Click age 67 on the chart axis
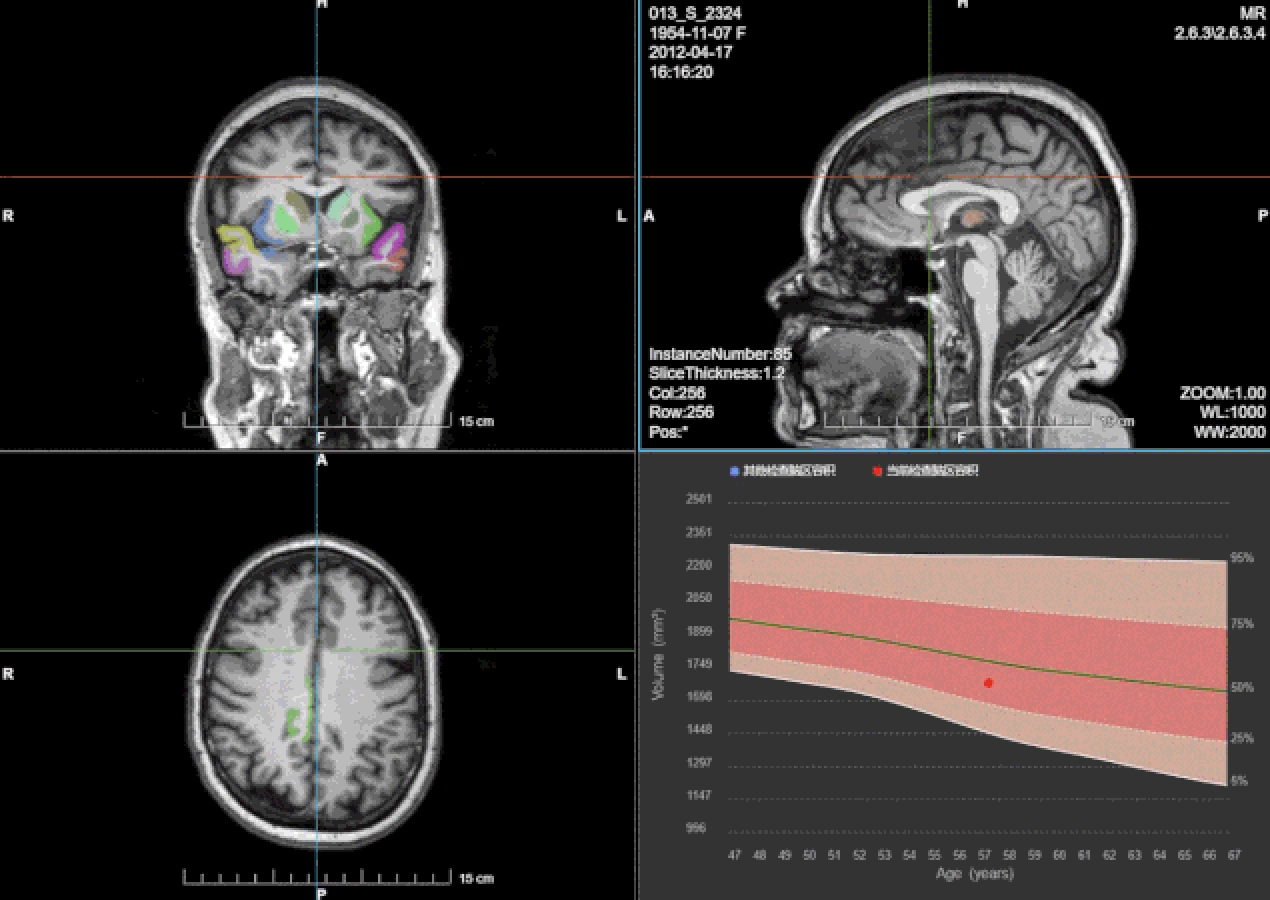Viewport: 1270px width, 900px height. coord(1235,855)
